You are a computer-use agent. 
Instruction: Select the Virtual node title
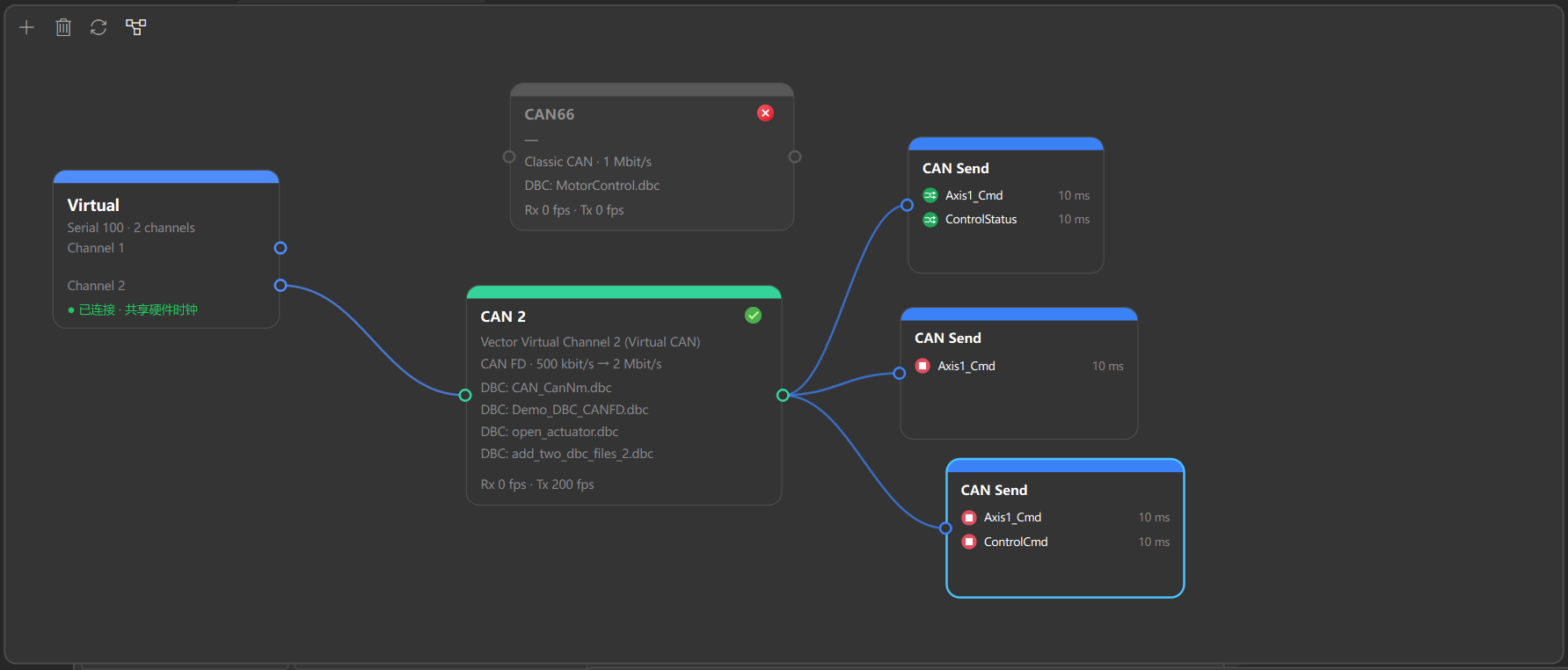(93, 205)
